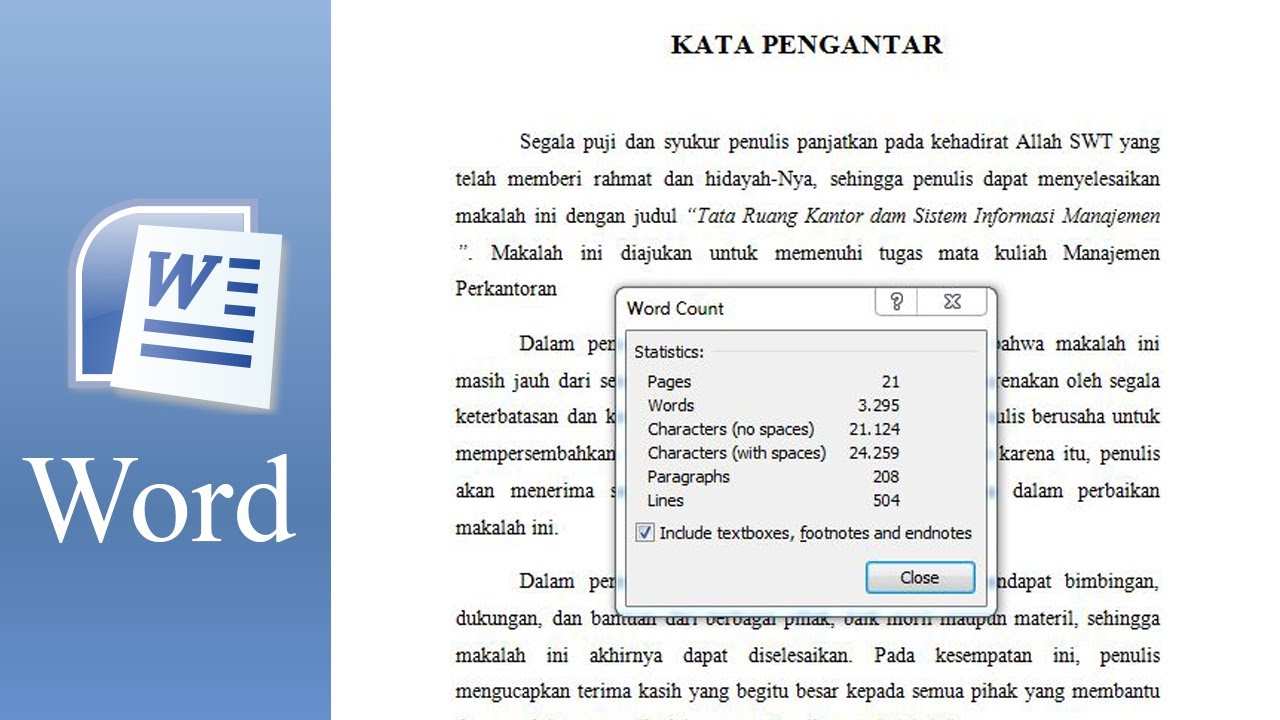Click the KATA PENGANTAR heading
Image resolution: width=1280 pixels, height=720 pixels.
coord(806,45)
